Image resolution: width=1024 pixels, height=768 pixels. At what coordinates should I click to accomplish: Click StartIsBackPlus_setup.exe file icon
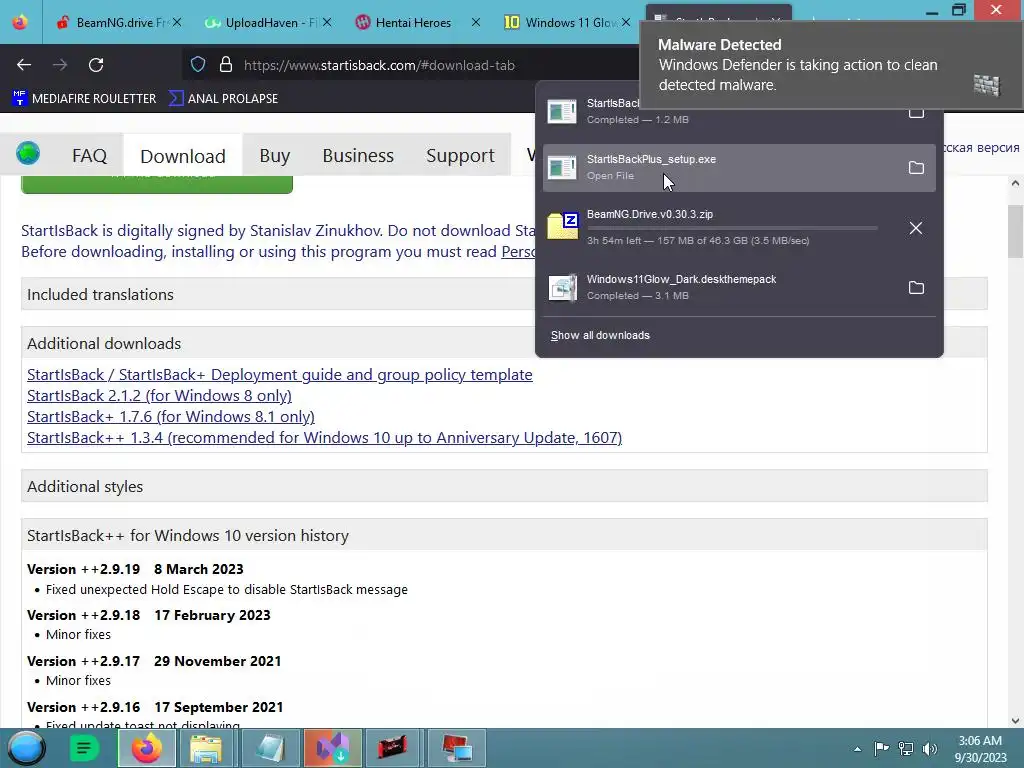click(562, 168)
